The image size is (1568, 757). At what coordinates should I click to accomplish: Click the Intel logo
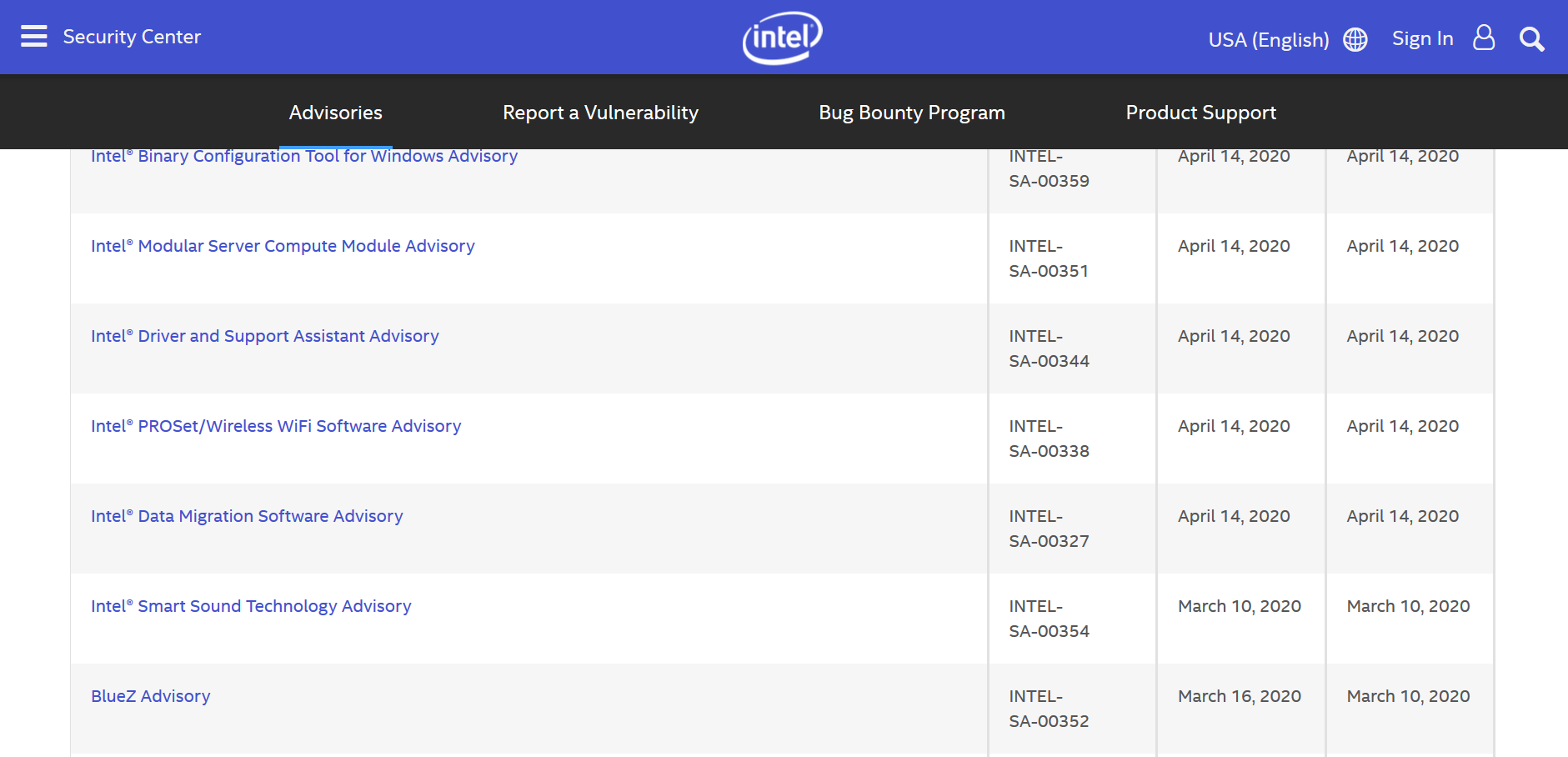pos(782,38)
